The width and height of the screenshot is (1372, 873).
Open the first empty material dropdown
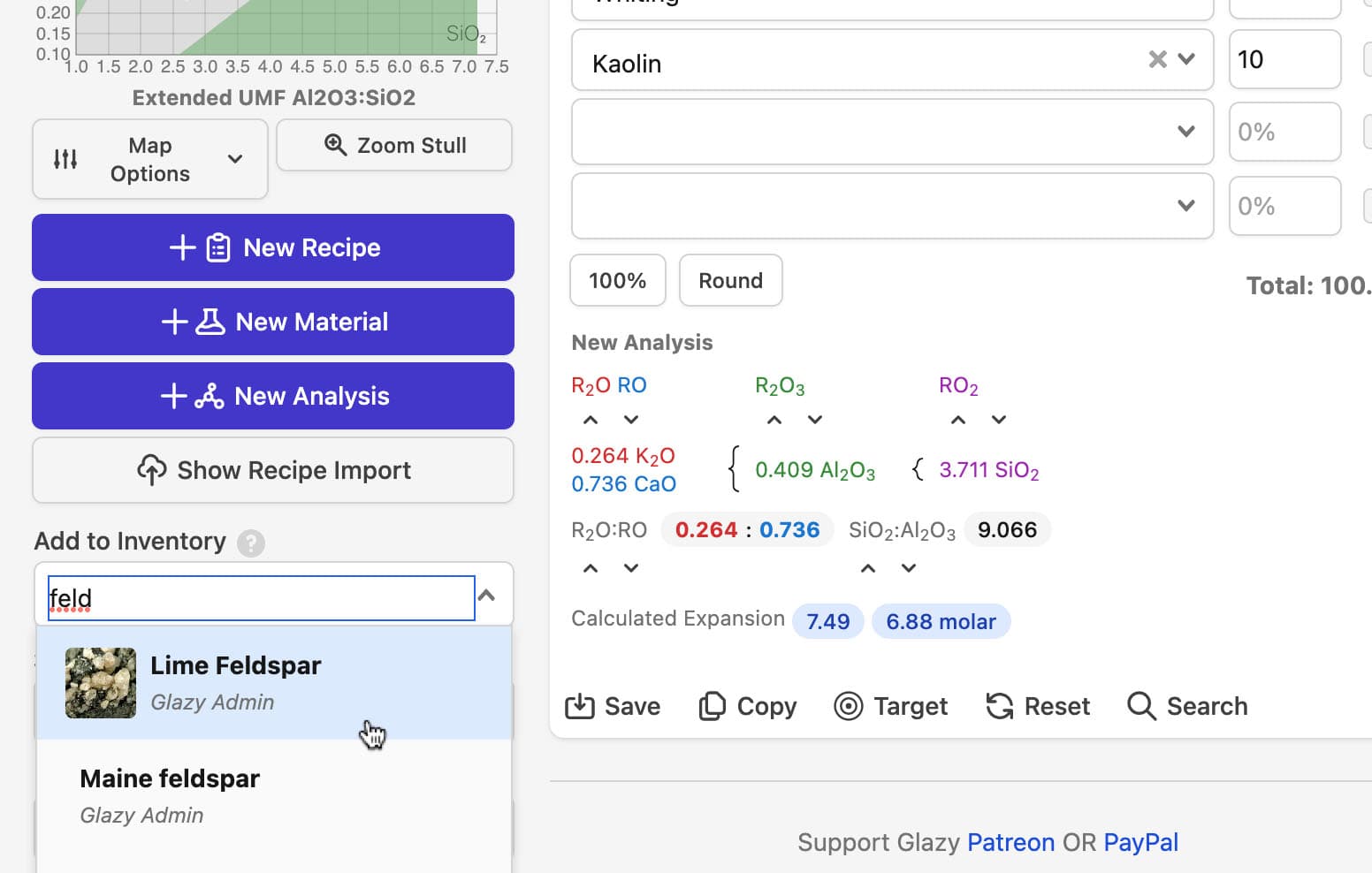click(x=1186, y=132)
